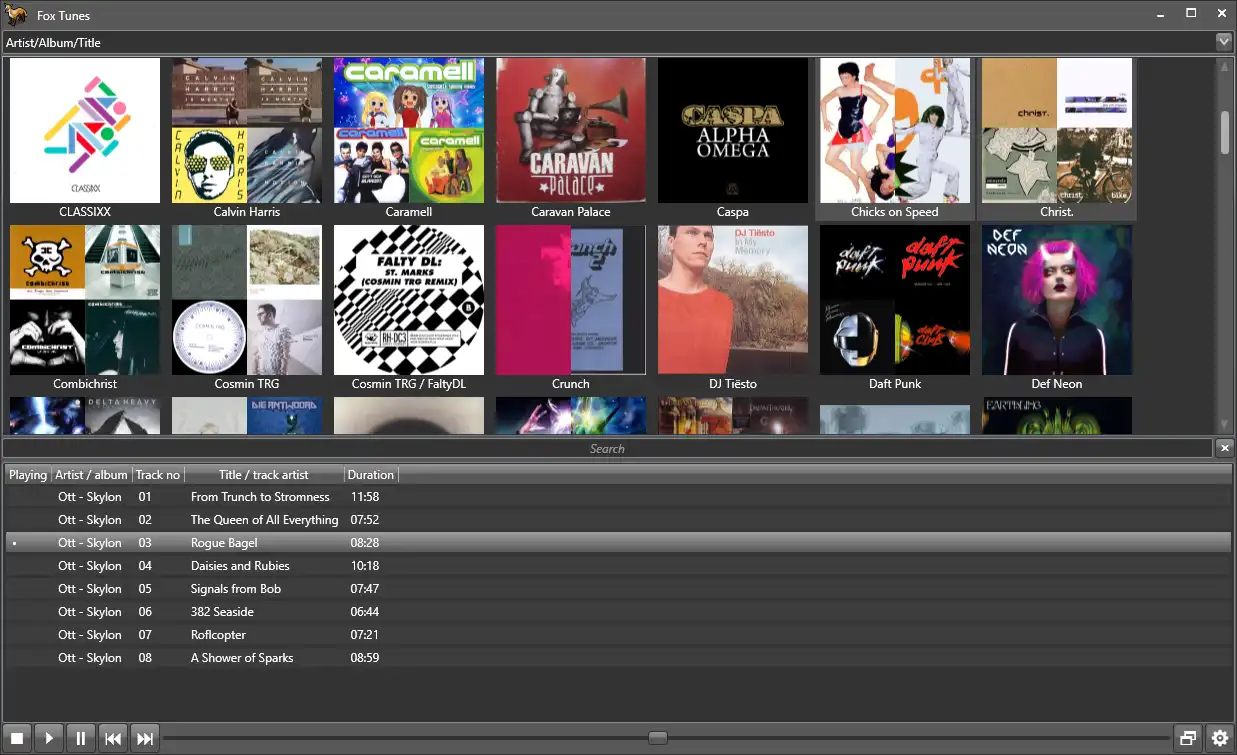Select Caspa Alpha Omega cover
This screenshot has width=1237, height=755.
733,130
